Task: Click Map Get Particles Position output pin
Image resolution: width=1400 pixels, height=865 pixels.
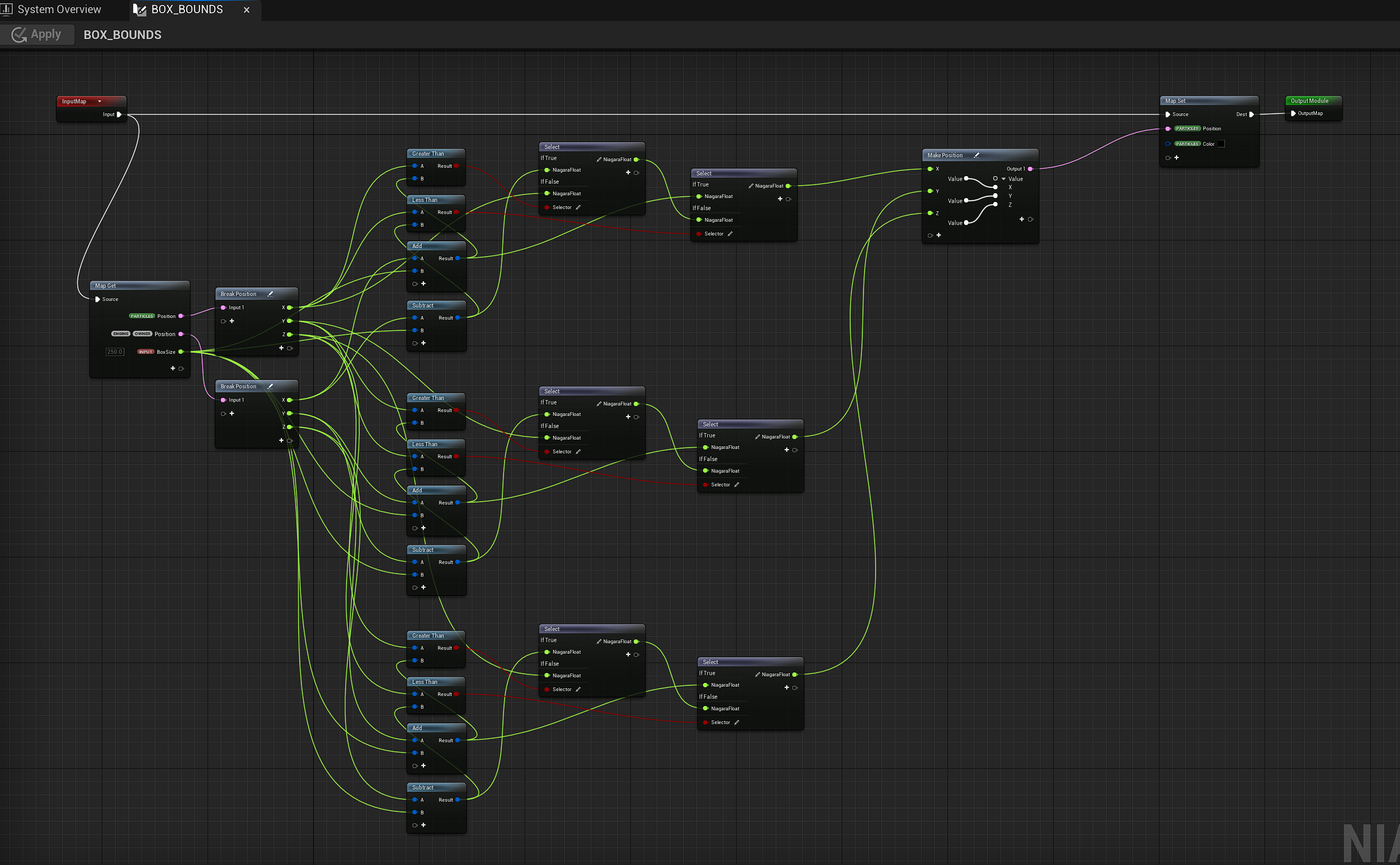Action: tap(181, 316)
